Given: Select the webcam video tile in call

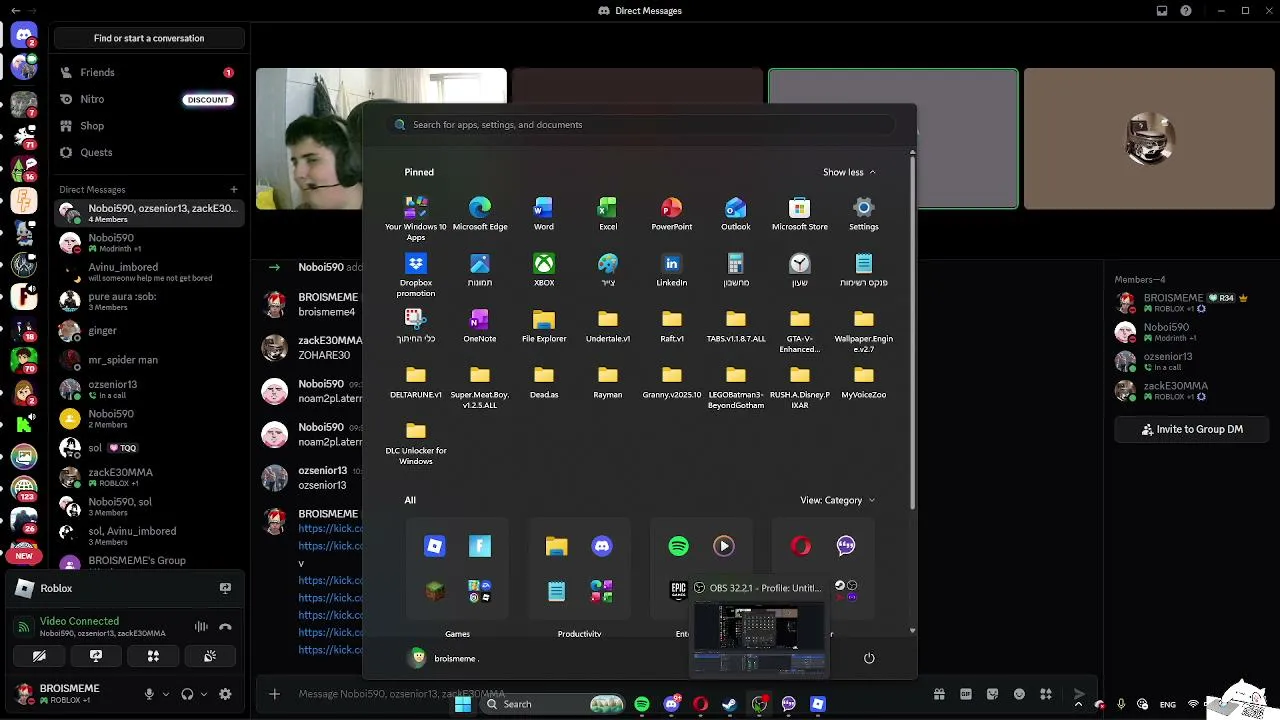Looking at the screenshot, I should (x=381, y=139).
